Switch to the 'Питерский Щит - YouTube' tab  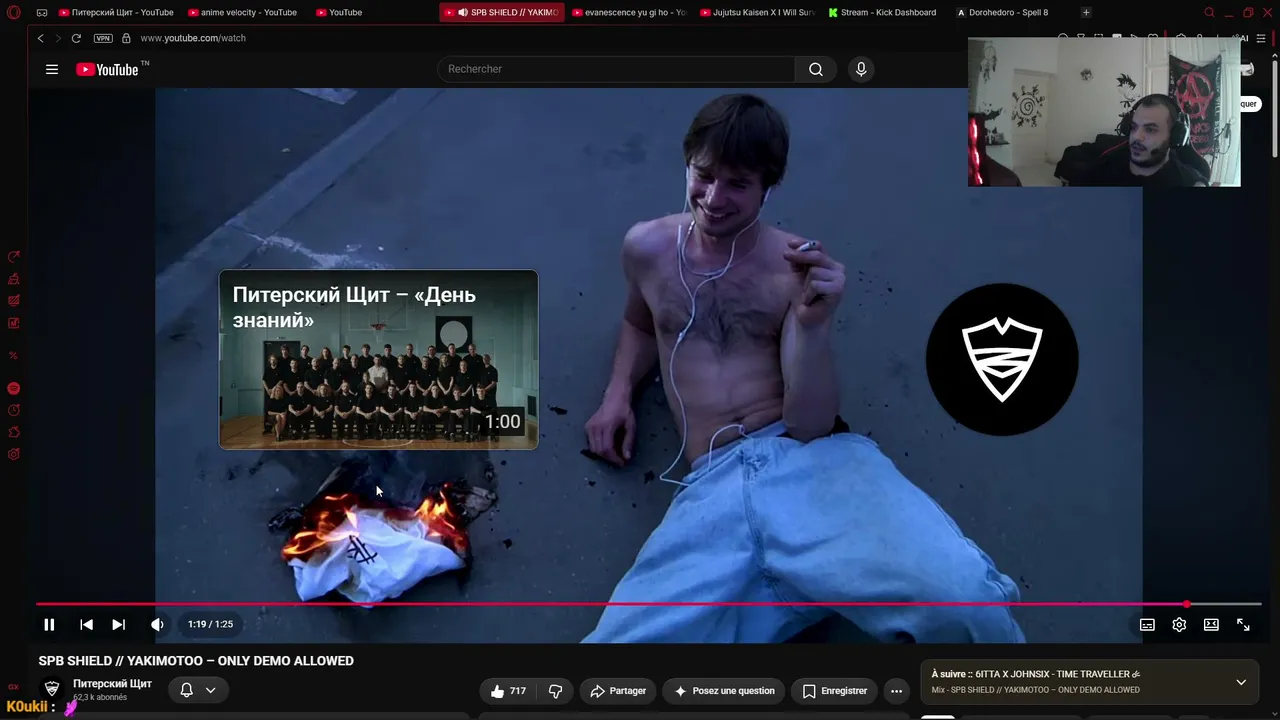tap(115, 13)
